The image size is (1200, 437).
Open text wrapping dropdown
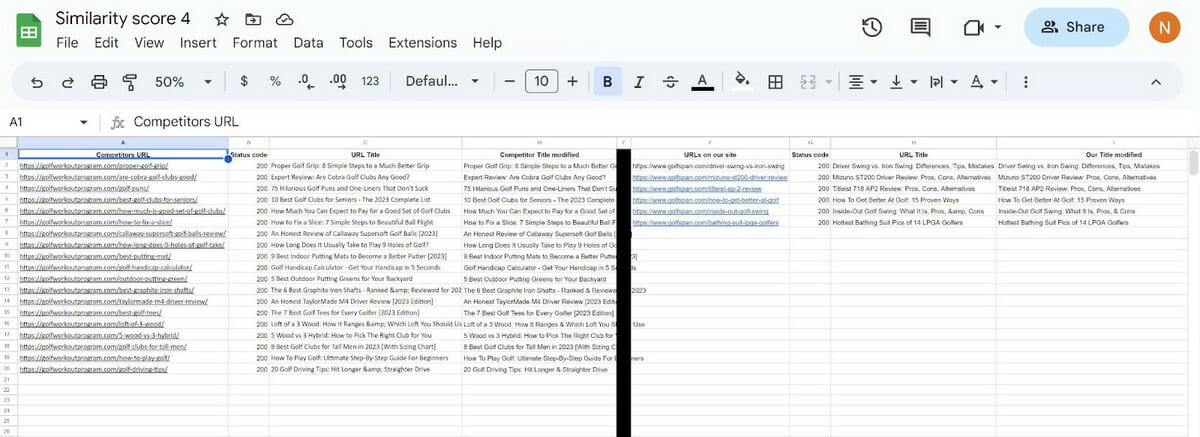[x=943, y=82]
